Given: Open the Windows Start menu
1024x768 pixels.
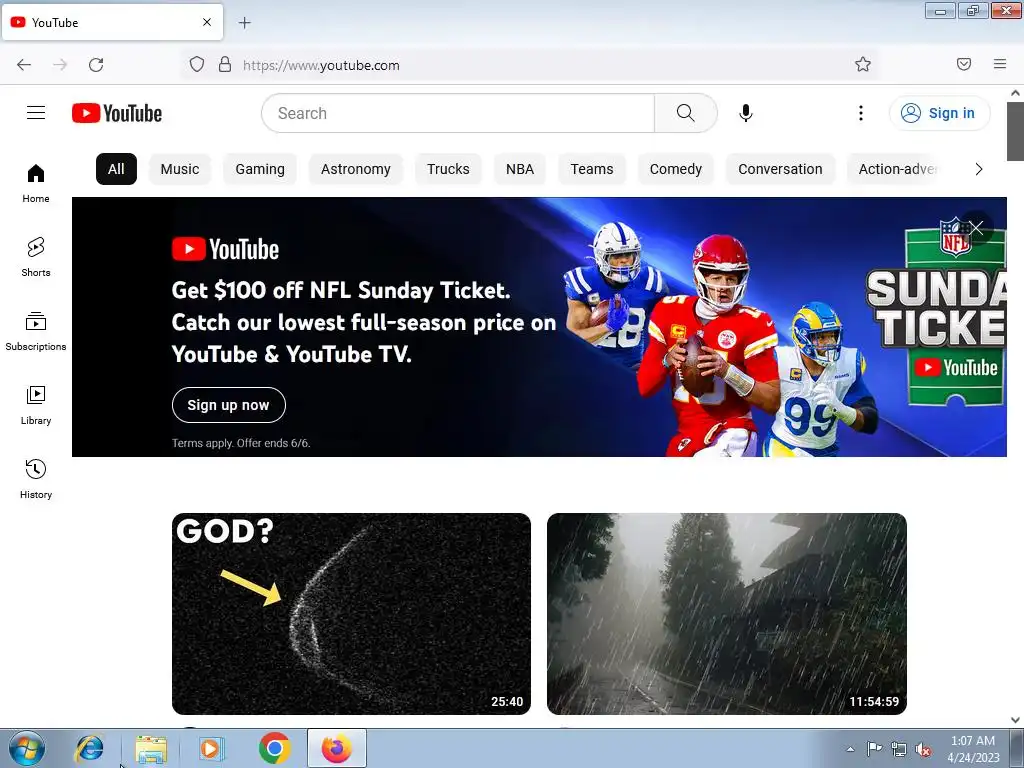Looking at the screenshot, I should point(27,748).
